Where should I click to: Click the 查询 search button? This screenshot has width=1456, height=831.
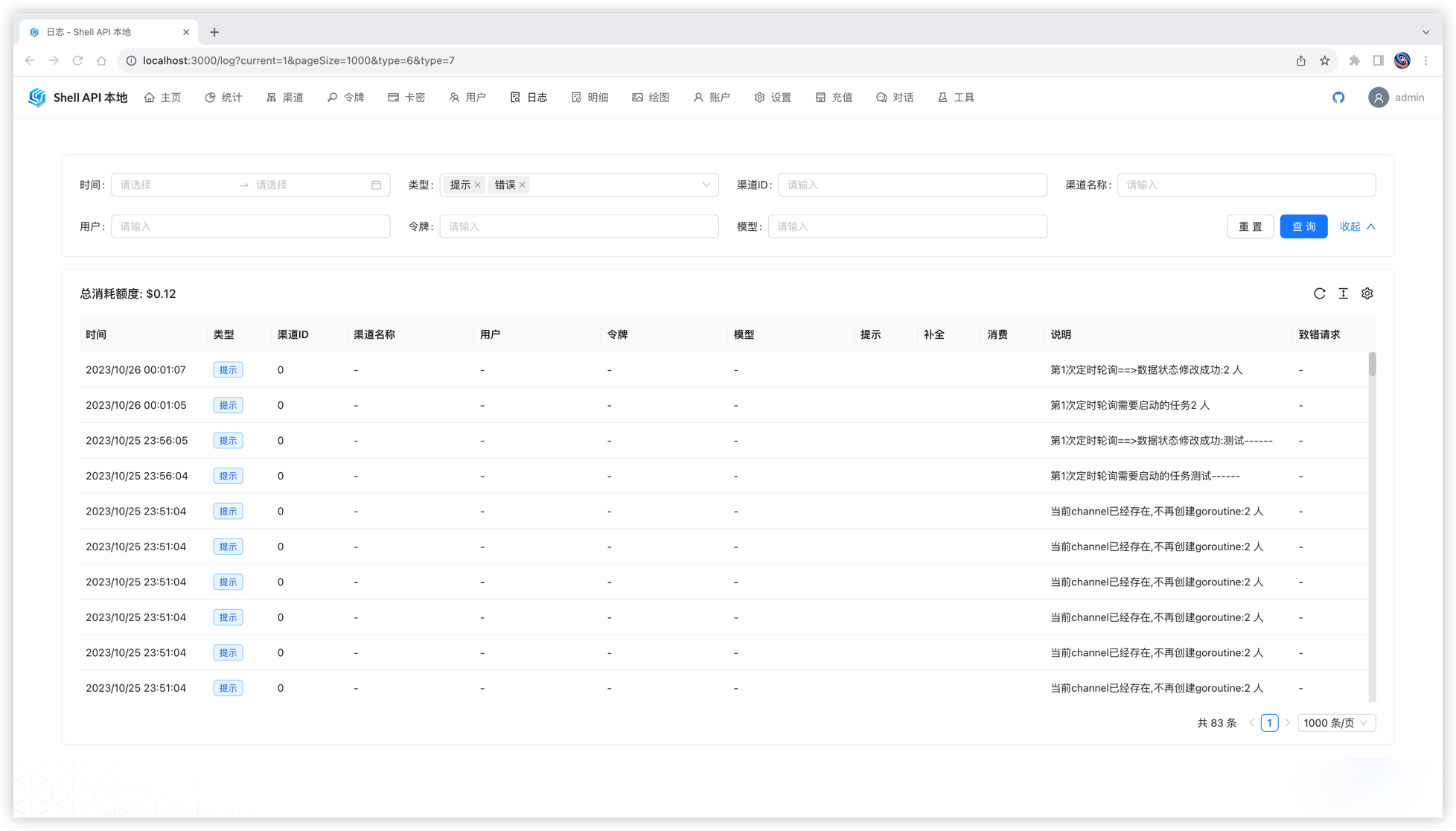pos(1303,227)
